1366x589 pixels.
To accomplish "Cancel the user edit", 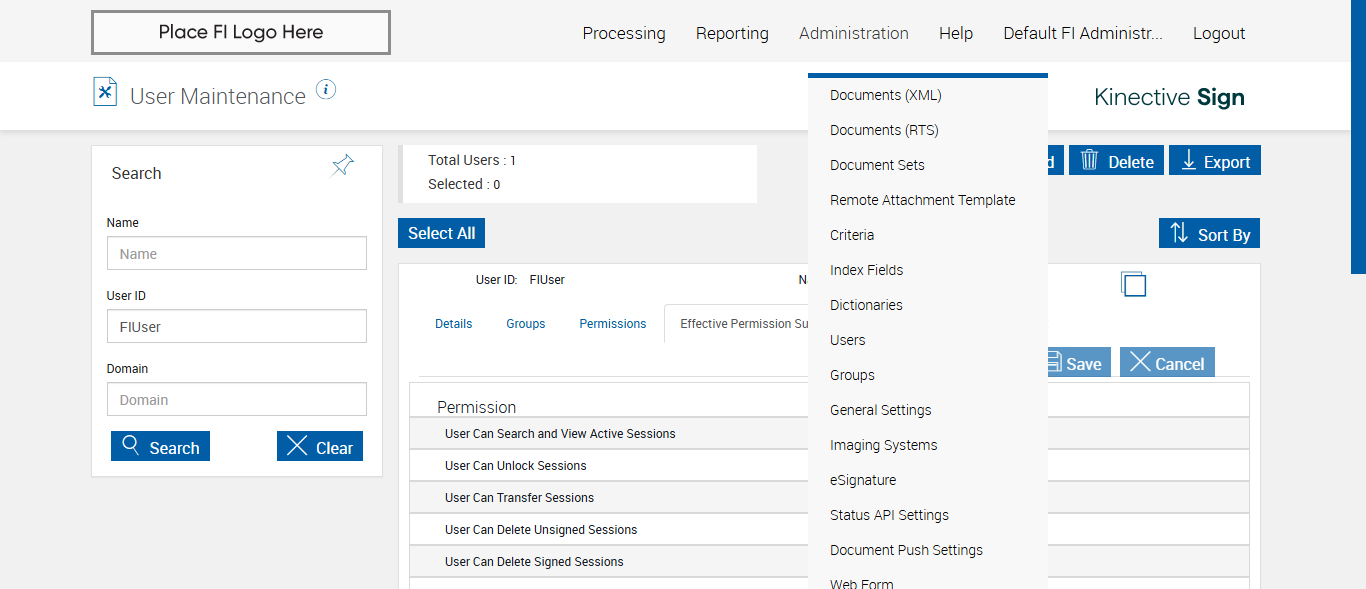I will pos(1167,363).
